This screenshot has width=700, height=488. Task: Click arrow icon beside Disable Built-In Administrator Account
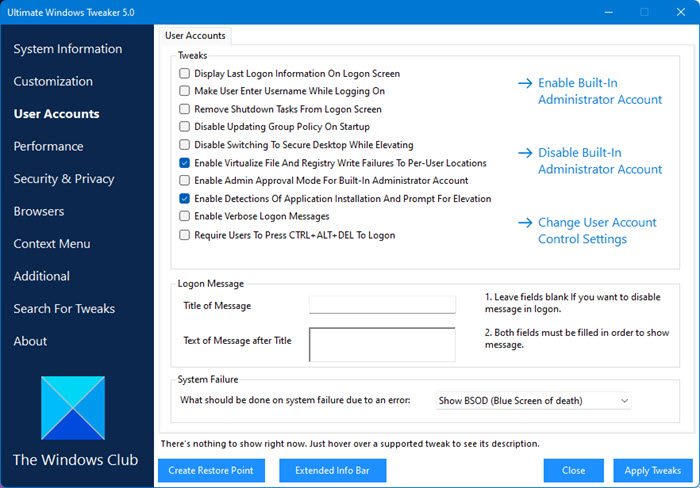pos(525,154)
